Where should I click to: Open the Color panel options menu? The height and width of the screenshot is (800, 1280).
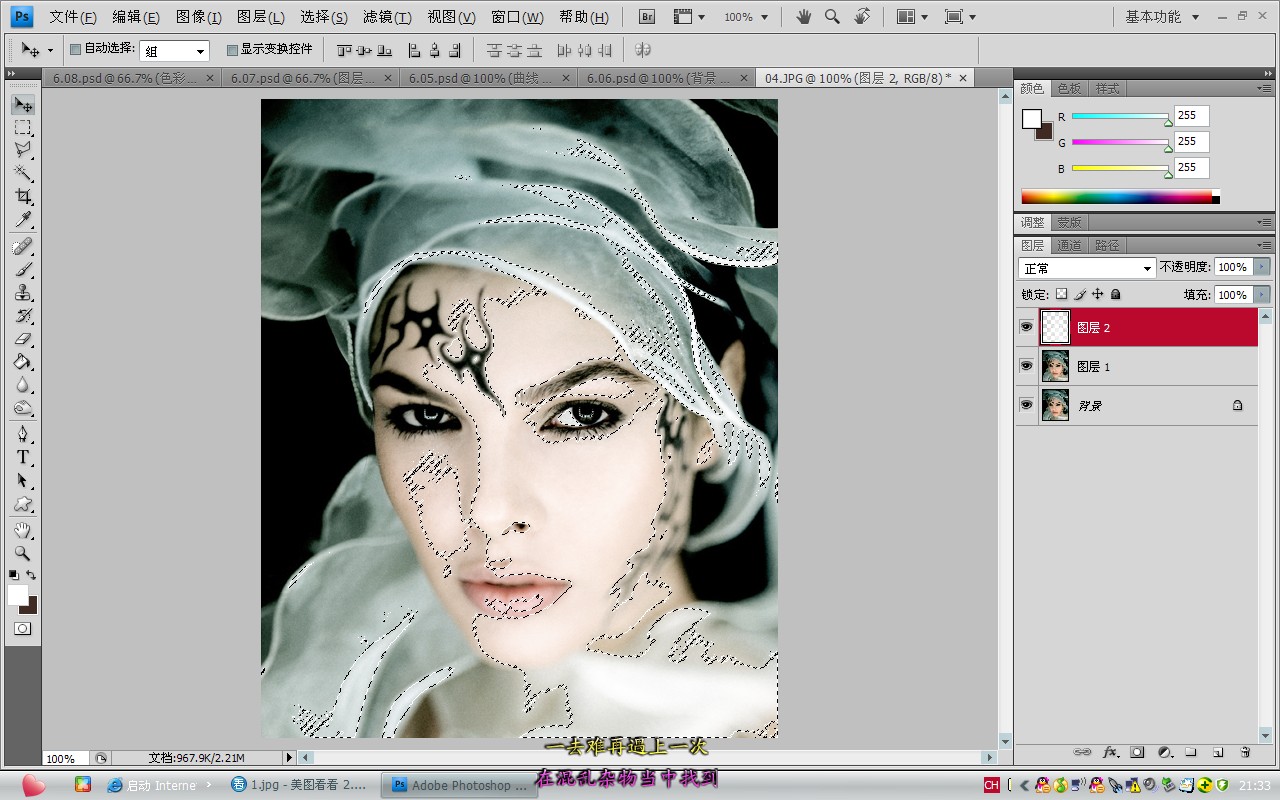pos(1265,88)
